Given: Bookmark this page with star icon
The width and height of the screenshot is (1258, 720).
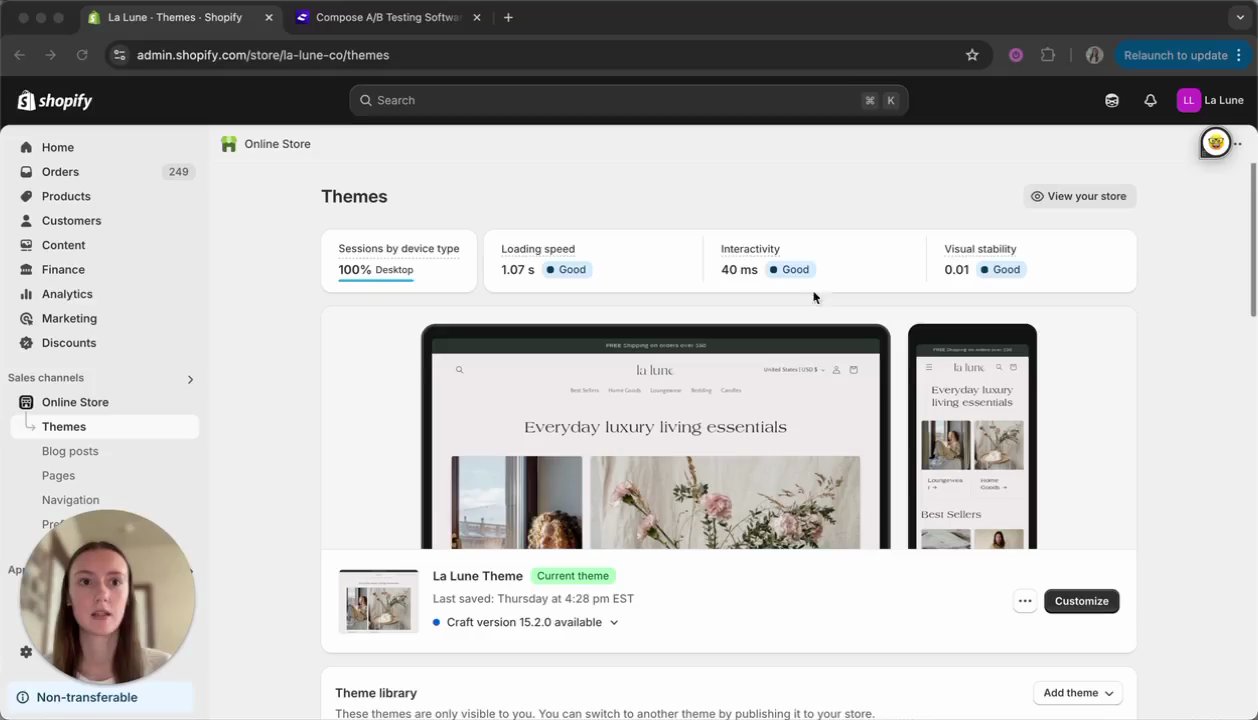Looking at the screenshot, I should (972, 55).
